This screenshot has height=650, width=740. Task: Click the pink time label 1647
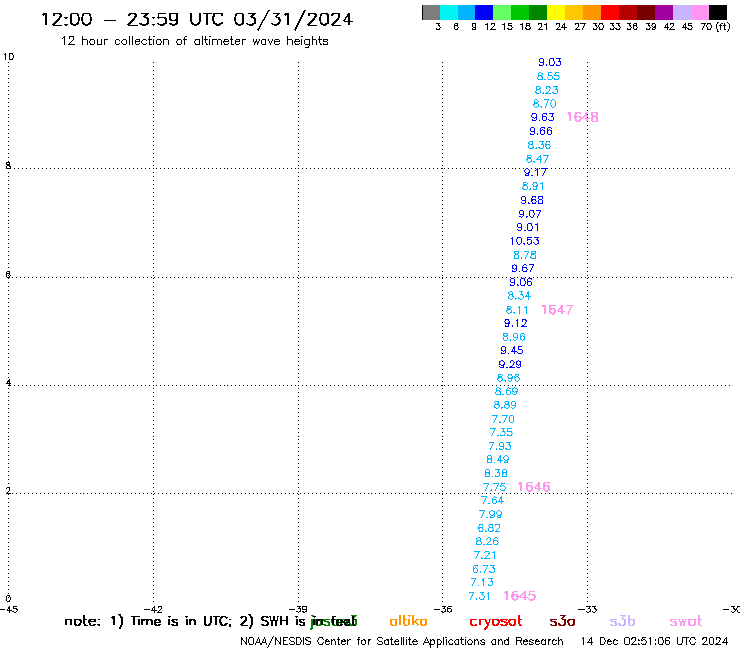click(557, 310)
